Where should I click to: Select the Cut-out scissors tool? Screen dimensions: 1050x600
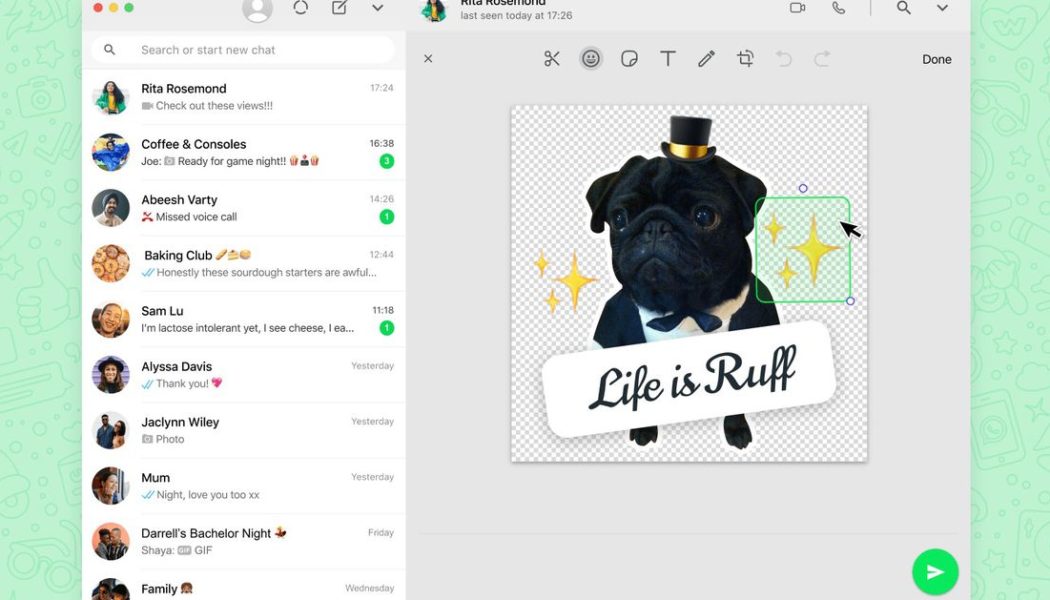(x=552, y=58)
